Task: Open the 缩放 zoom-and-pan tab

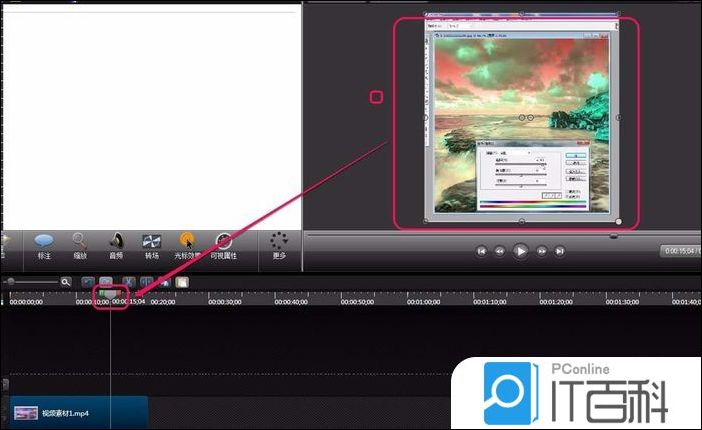Action: click(x=80, y=246)
